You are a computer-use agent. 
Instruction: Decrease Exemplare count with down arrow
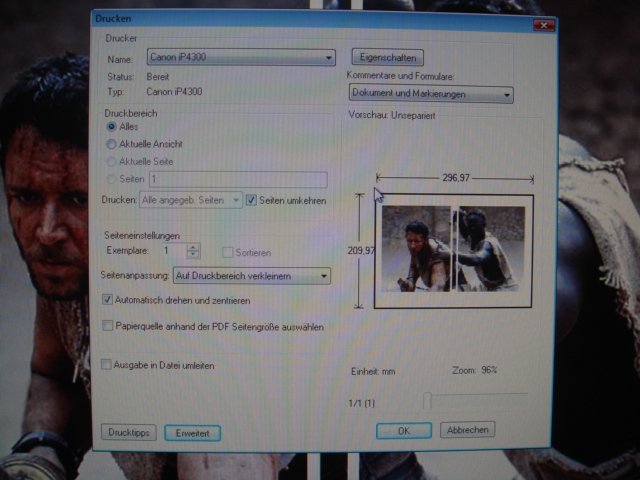pyautogui.click(x=194, y=256)
